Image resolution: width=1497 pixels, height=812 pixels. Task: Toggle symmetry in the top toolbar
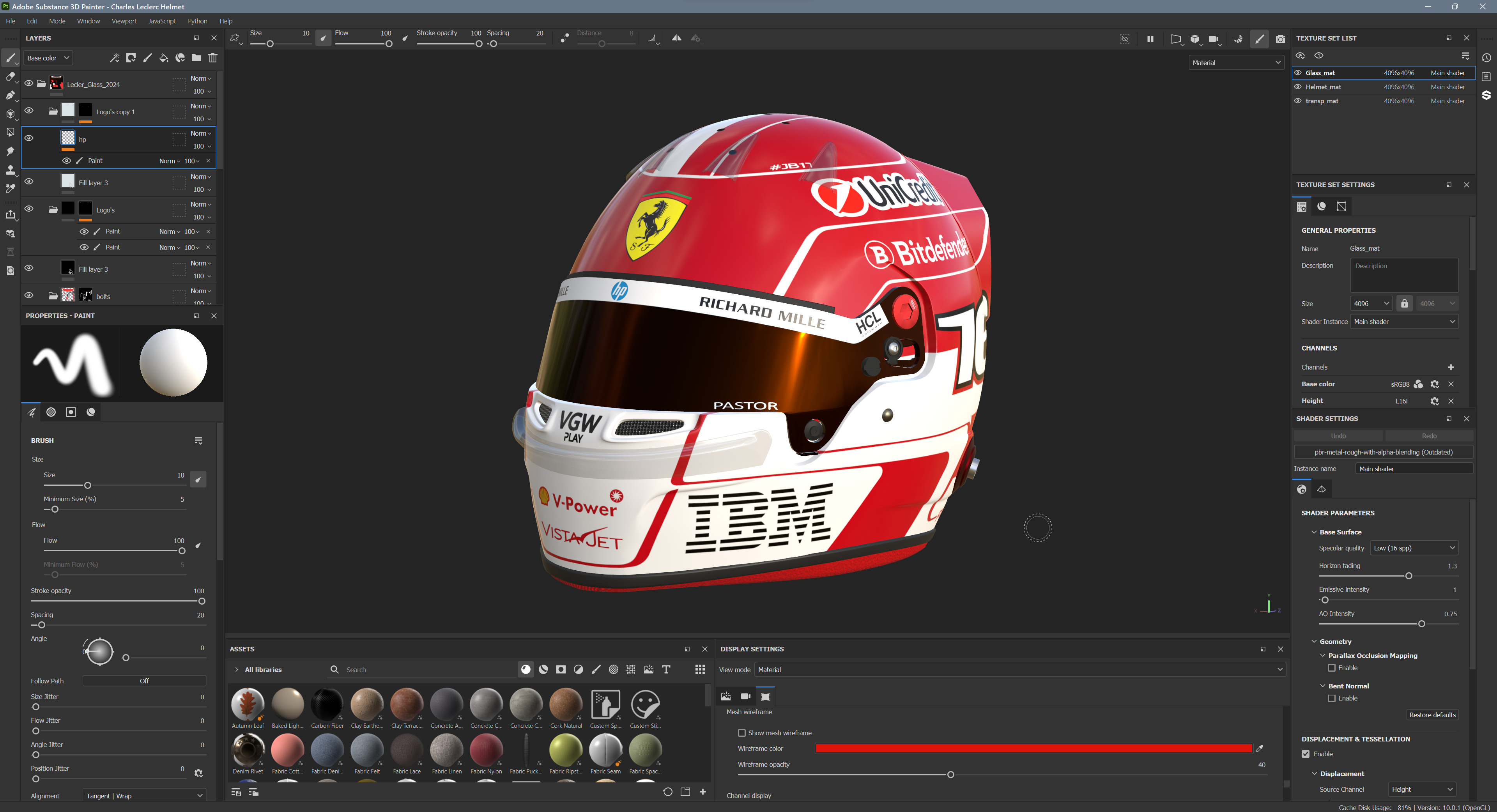[x=676, y=38]
